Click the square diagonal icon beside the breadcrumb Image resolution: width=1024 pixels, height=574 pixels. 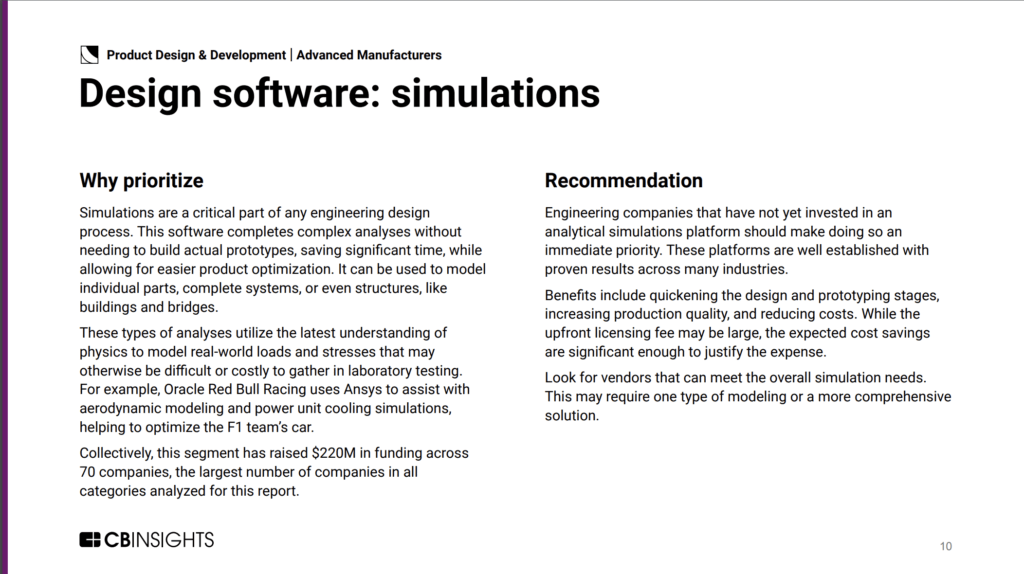click(x=89, y=55)
